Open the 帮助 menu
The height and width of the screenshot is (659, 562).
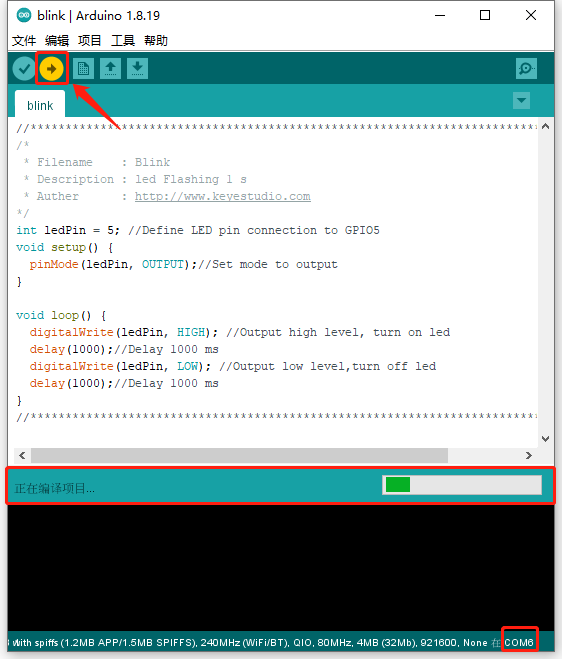[x=156, y=41]
